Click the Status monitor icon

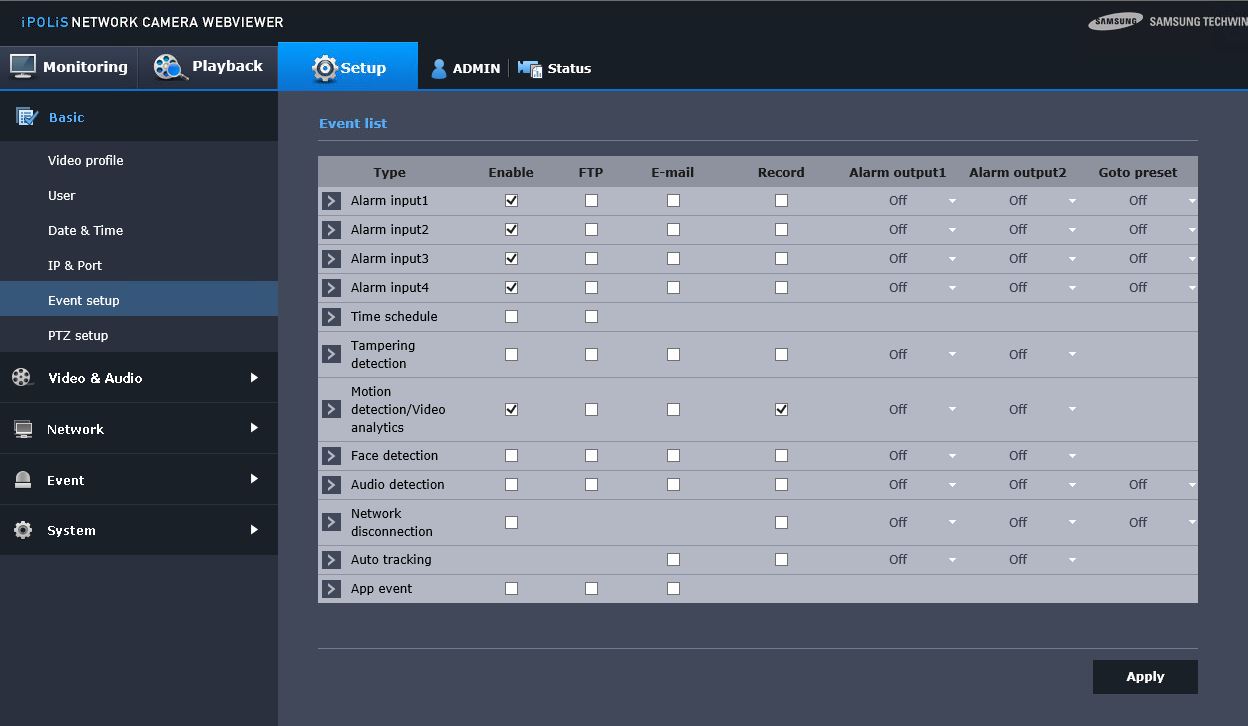click(529, 68)
